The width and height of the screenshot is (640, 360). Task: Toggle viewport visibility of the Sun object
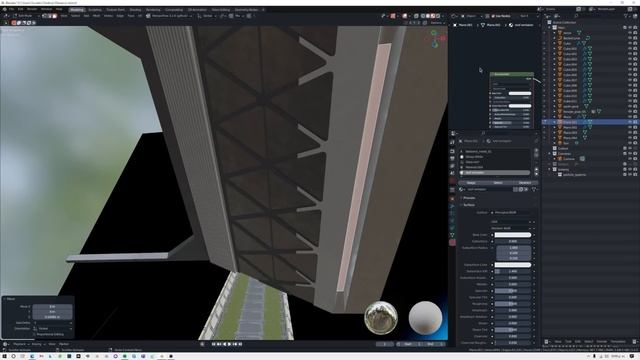tap(630, 143)
